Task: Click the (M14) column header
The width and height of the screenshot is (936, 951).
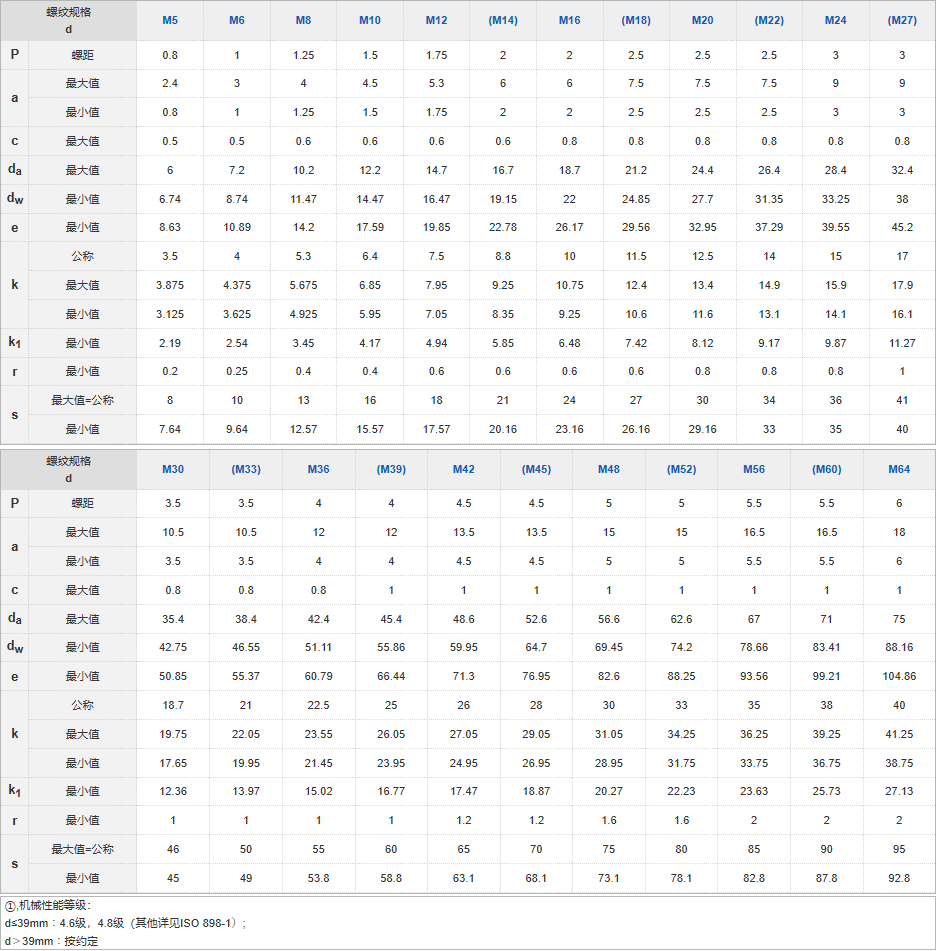Action: (x=503, y=21)
